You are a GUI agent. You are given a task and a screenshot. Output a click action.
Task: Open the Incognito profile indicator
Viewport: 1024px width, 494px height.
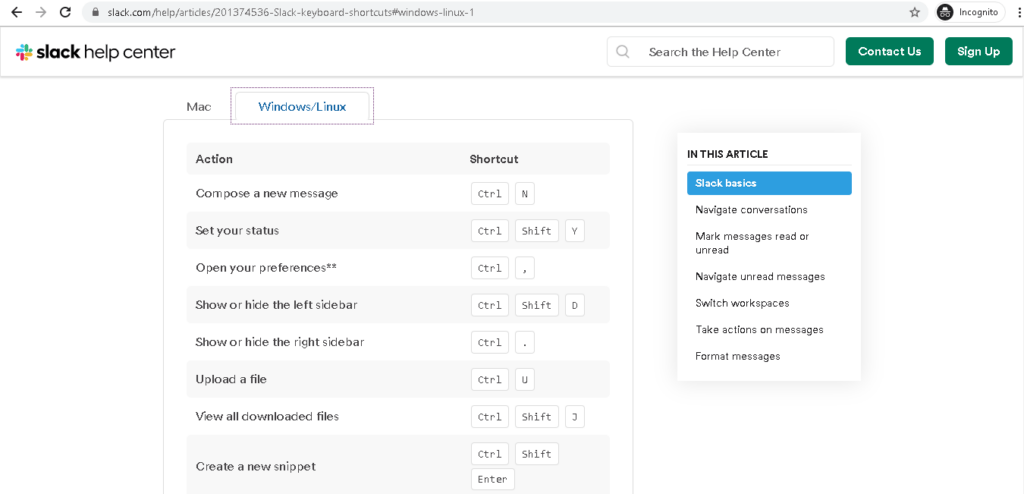tap(969, 12)
